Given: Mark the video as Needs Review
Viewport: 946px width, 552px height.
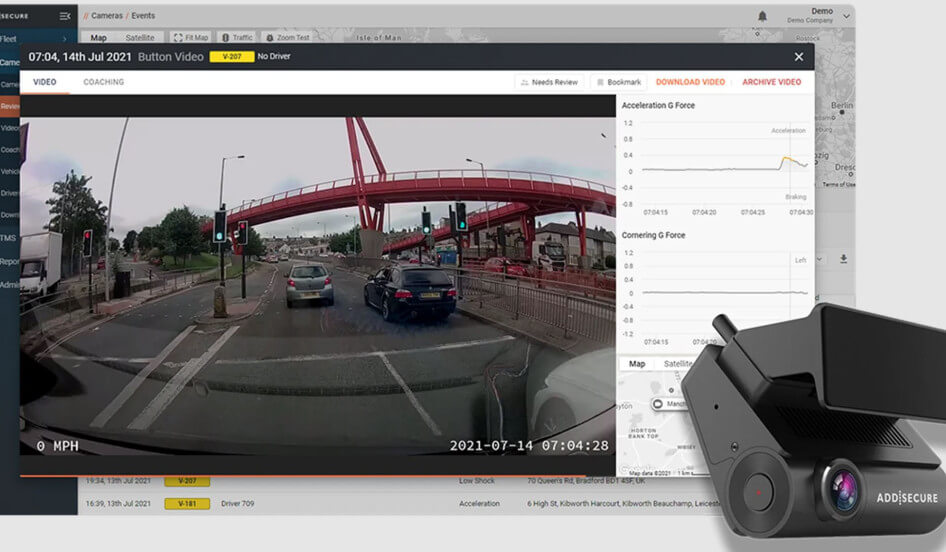Looking at the screenshot, I should (x=549, y=82).
